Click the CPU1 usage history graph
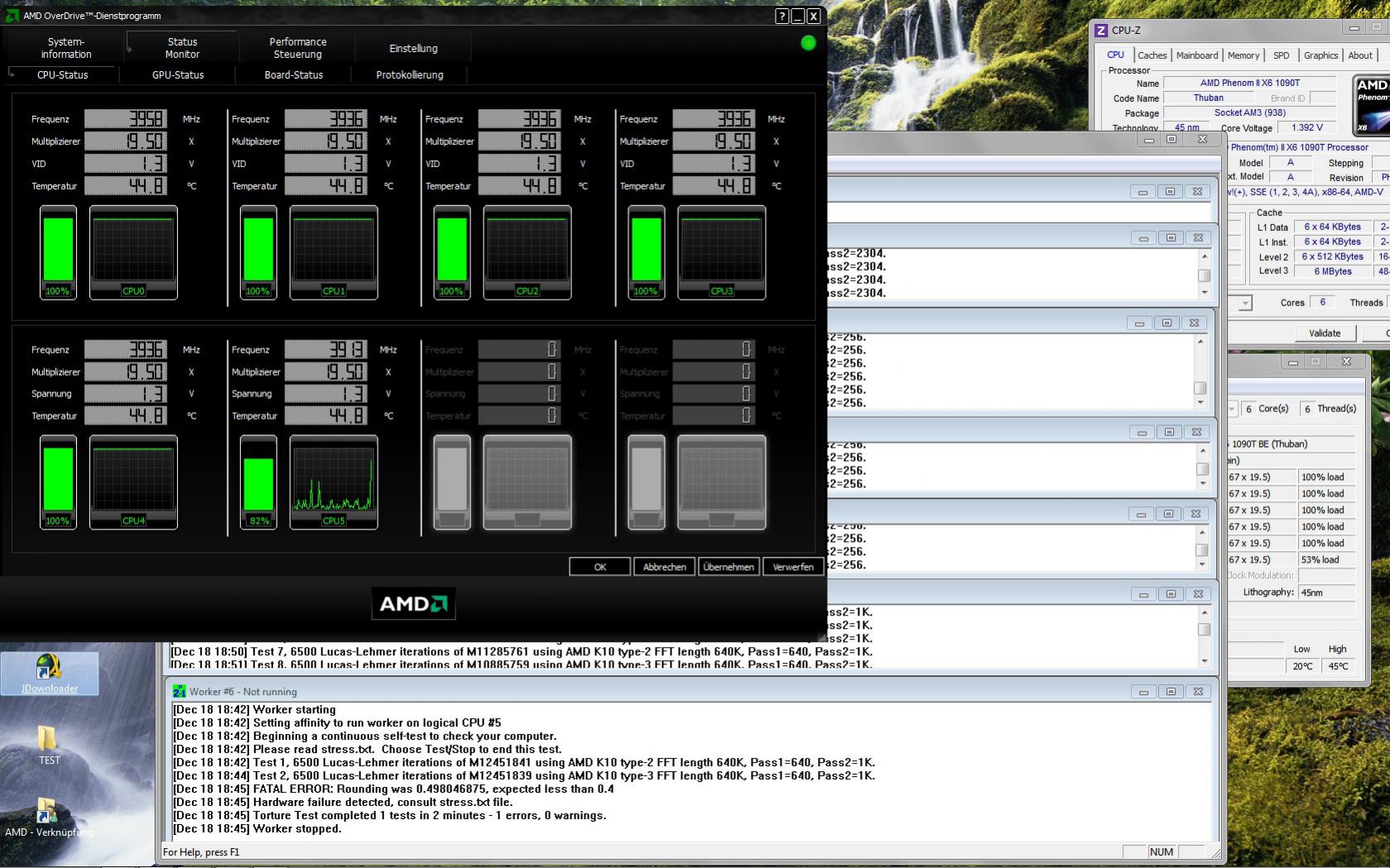 click(334, 252)
